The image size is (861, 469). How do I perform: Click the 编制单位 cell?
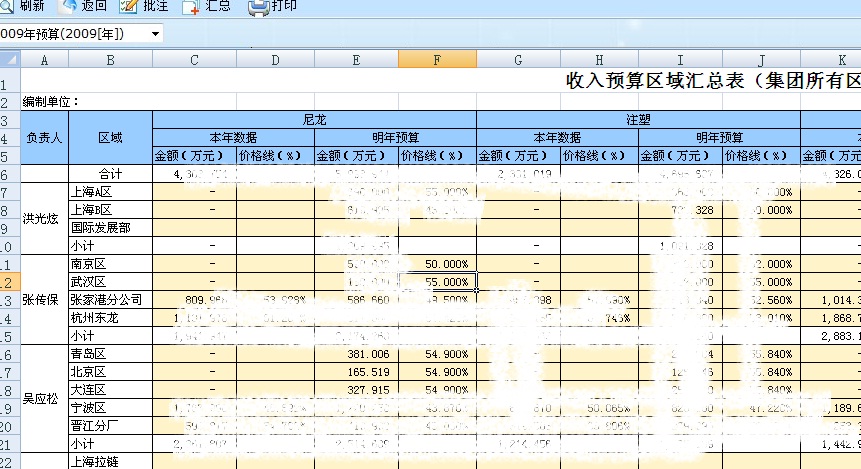pos(51,102)
